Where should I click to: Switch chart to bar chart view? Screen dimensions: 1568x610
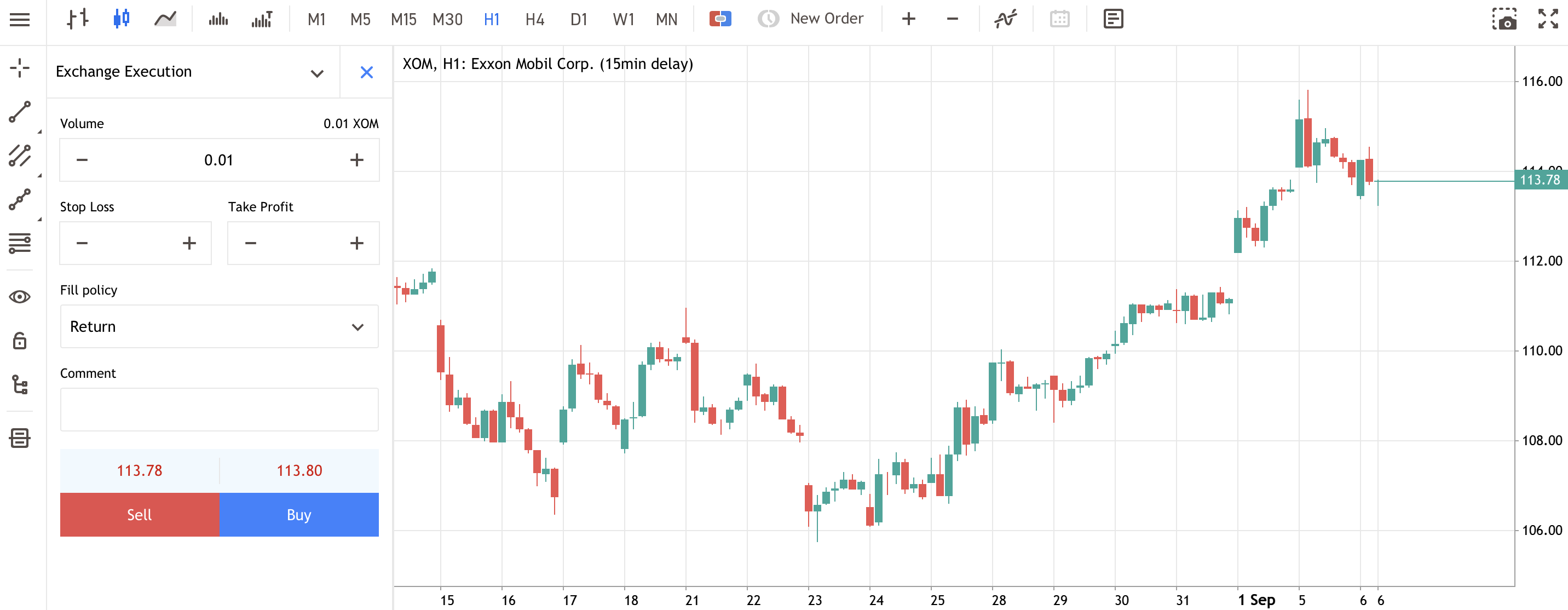pyautogui.click(x=78, y=19)
